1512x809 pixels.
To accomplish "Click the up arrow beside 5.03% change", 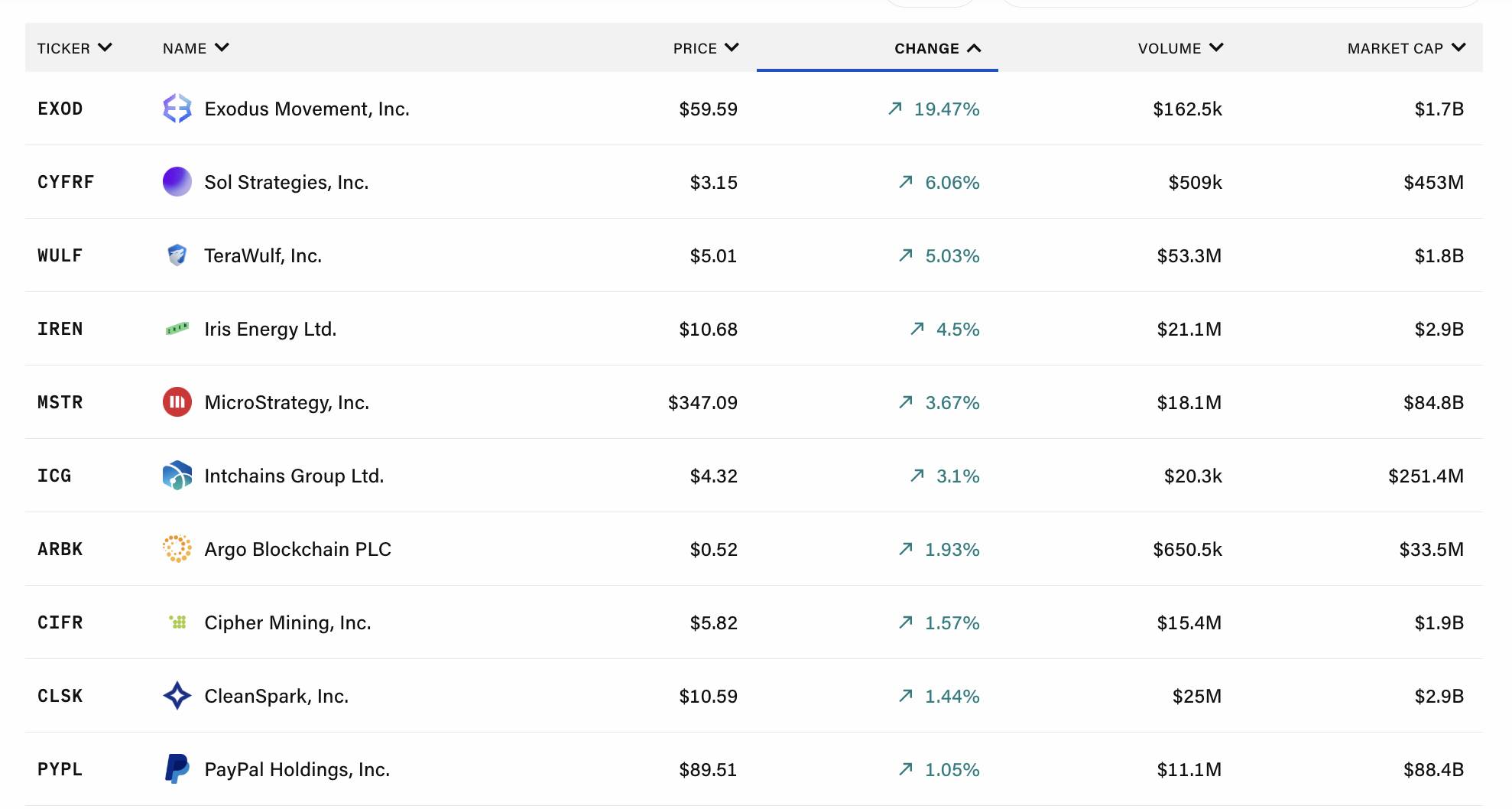I will tap(906, 255).
